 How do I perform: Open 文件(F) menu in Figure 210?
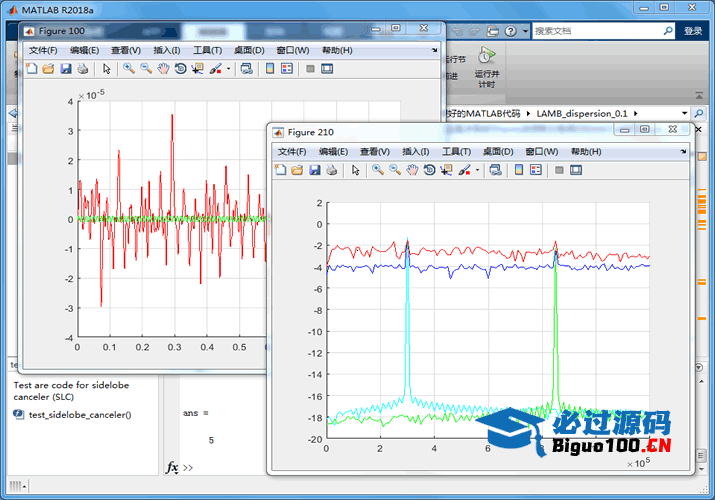pyautogui.click(x=292, y=151)
